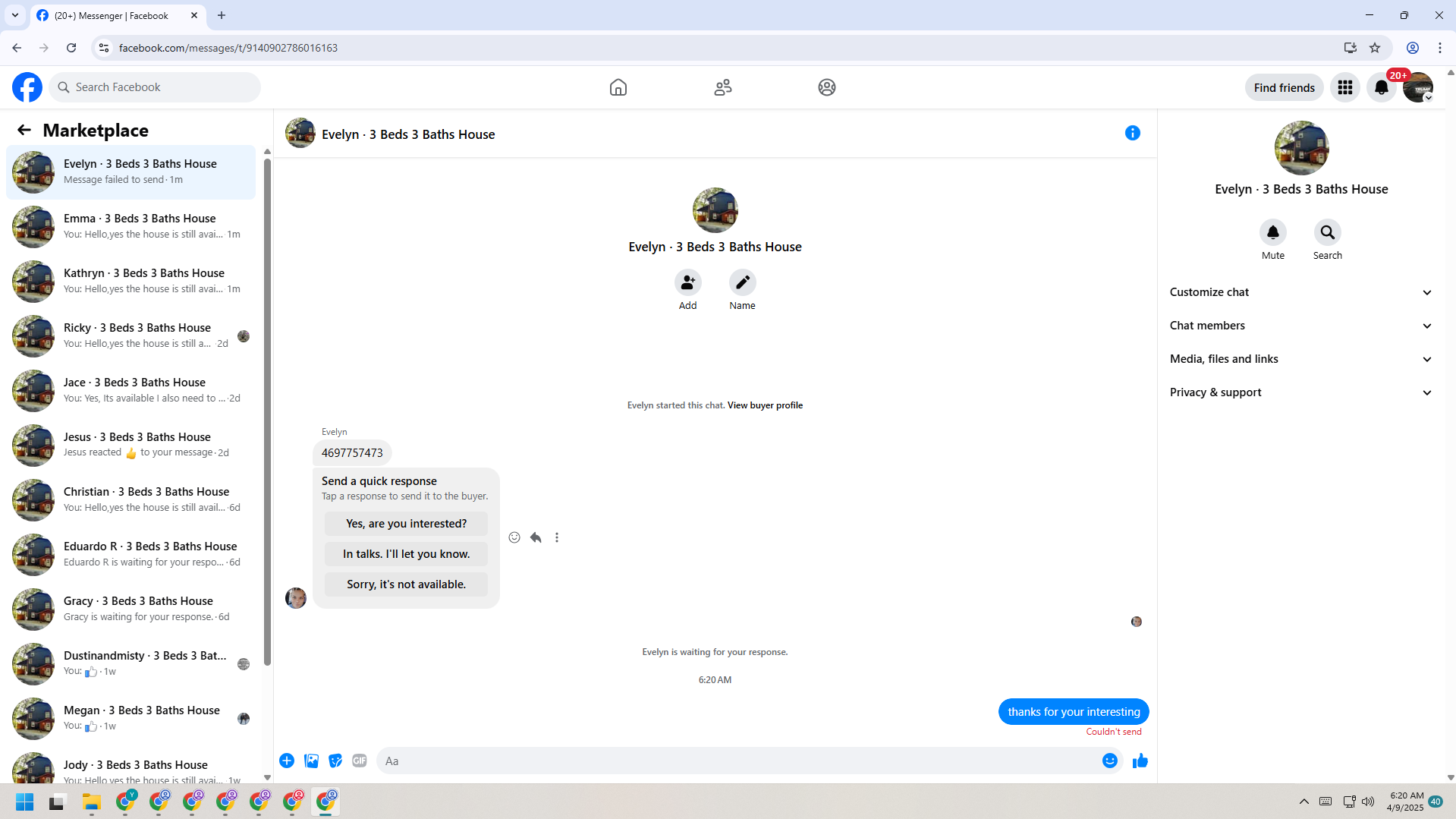The height and width of the screenshot is (819, 1456).
Task: React to the message with emoji icon
Action: click(x=514, y=537)
